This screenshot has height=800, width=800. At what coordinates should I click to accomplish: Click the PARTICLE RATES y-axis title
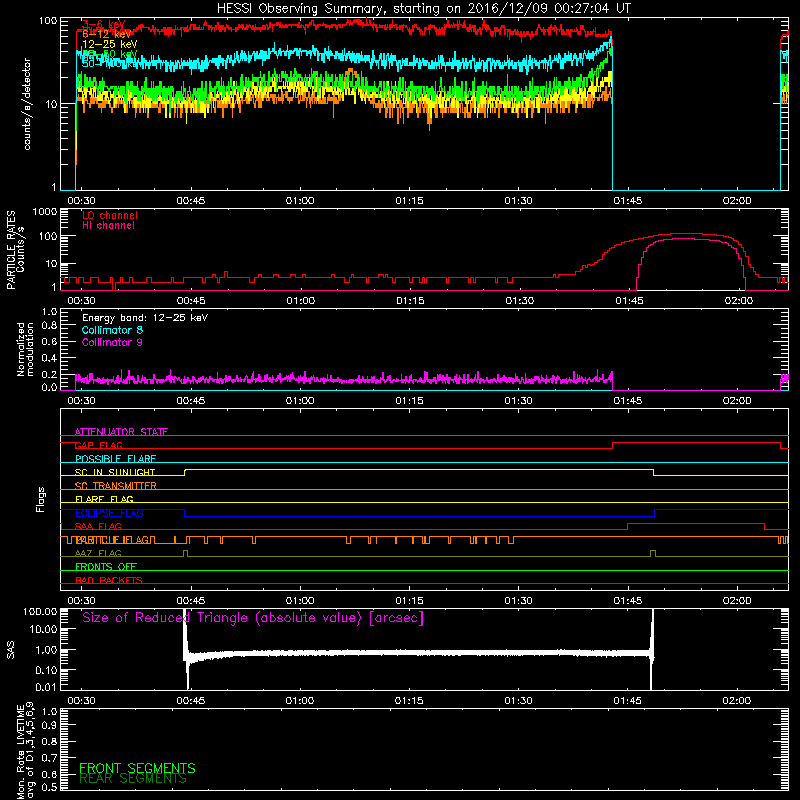(11, 250)
